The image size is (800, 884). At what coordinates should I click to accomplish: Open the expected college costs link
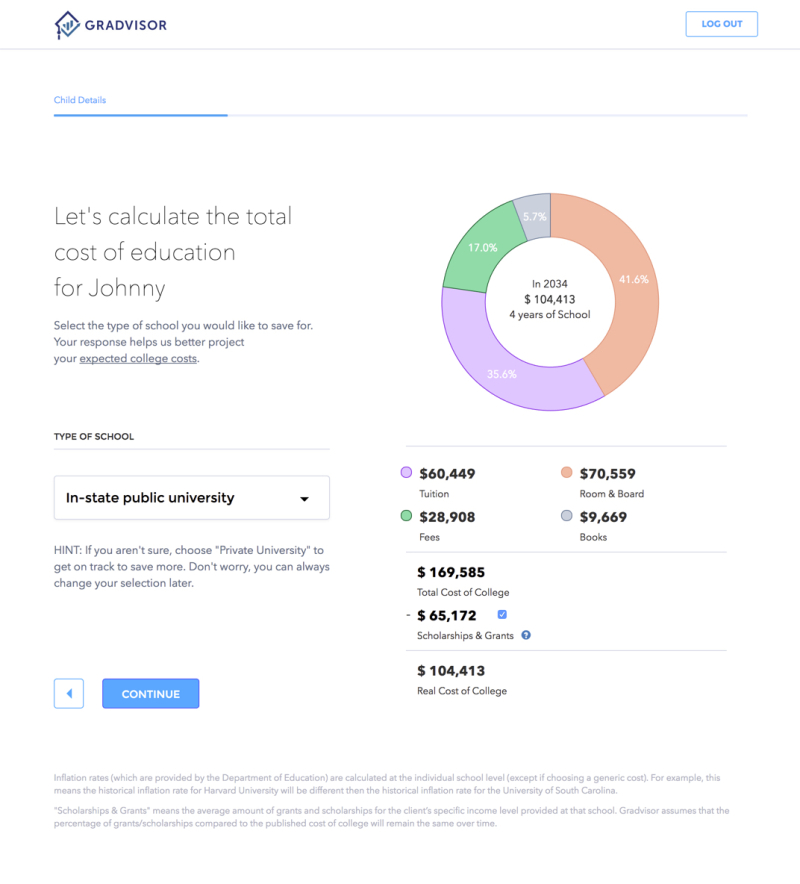138,359
